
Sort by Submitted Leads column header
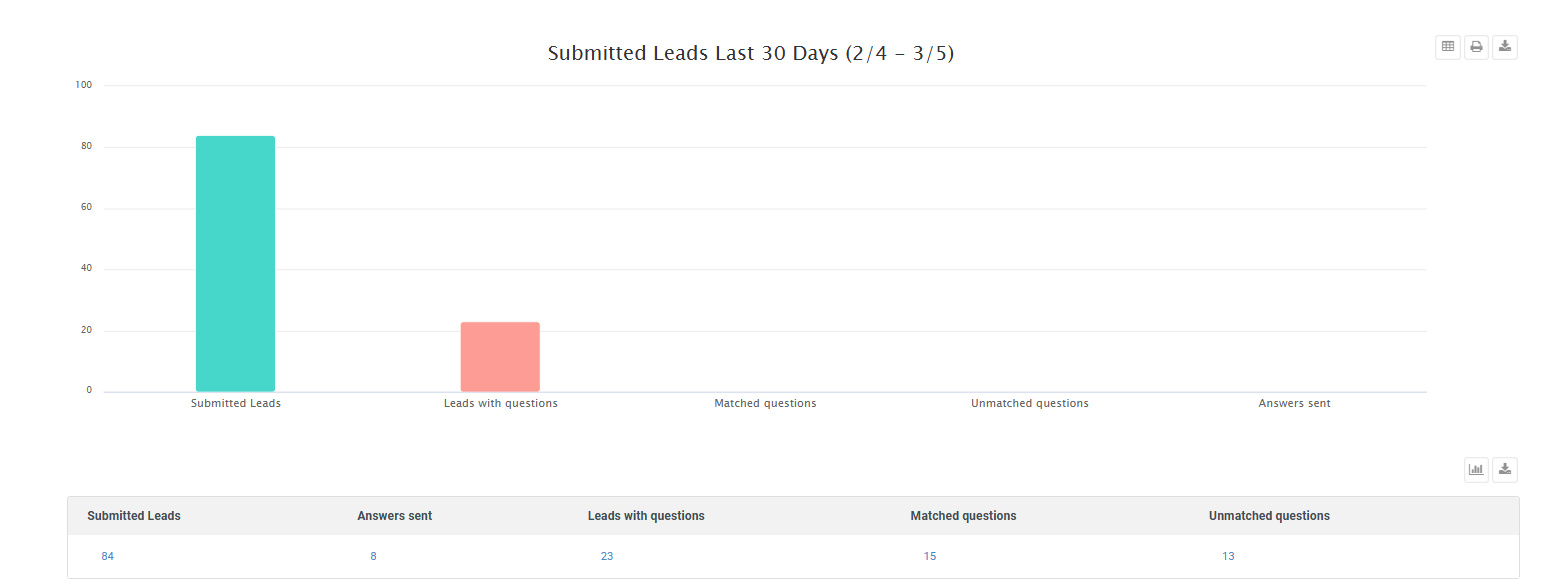point(134,516)
